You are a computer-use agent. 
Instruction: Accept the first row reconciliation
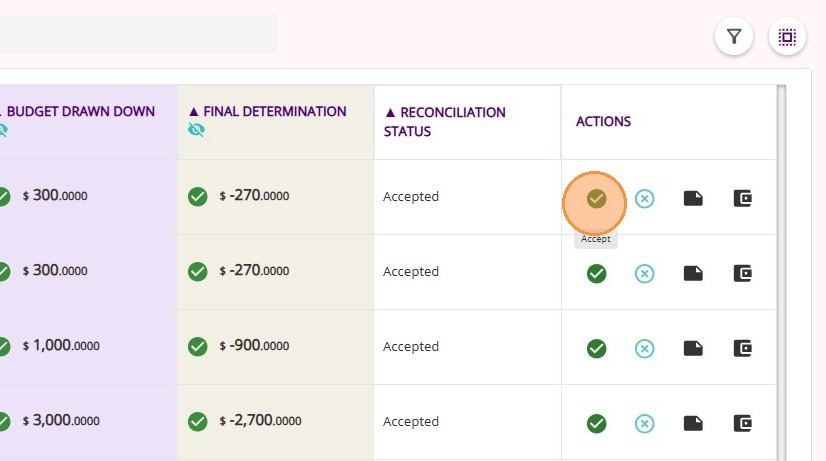596,198
